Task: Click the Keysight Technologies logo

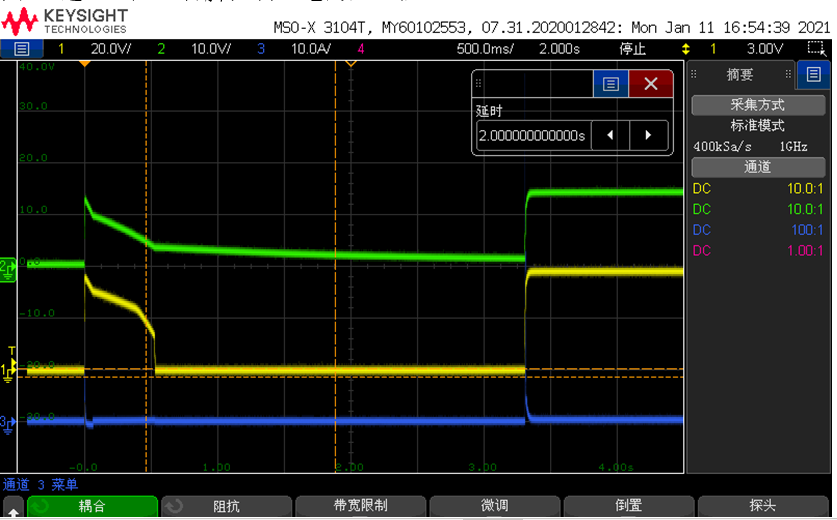Action: 64,21
